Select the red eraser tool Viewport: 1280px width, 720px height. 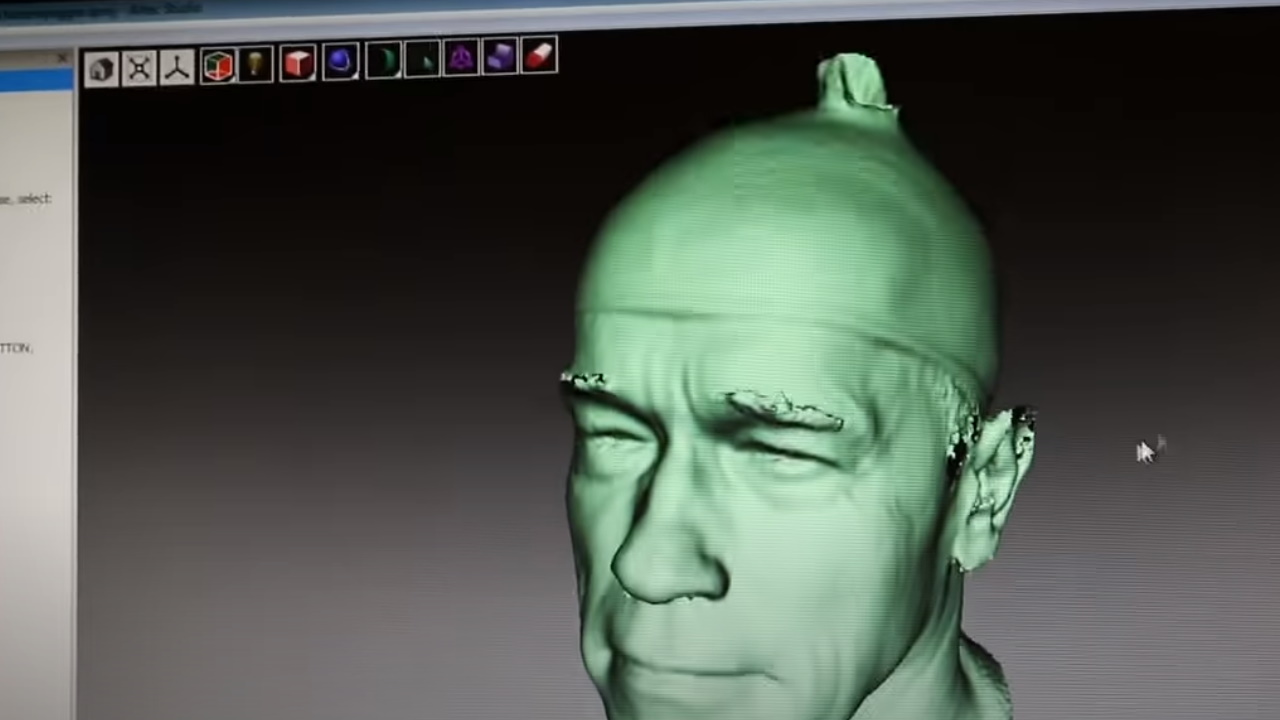click(x=539, y=55)
